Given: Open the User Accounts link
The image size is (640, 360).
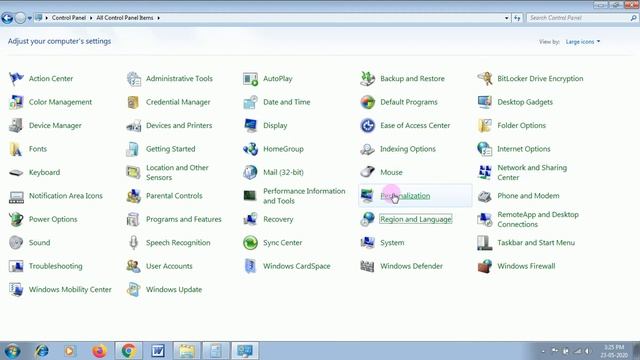Looking at the screenshot, I should coord(169,266).
